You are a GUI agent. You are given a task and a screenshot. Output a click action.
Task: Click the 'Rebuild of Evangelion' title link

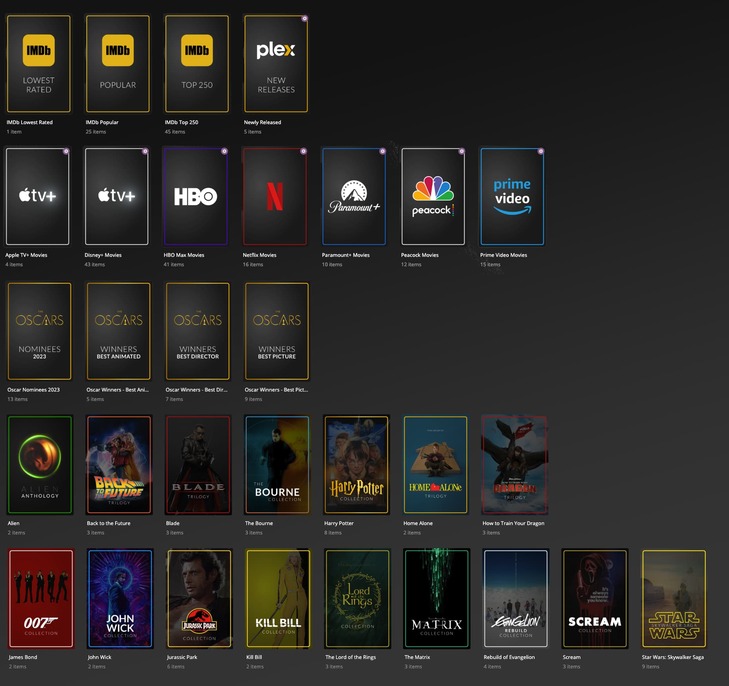click(x=509, y=657)
